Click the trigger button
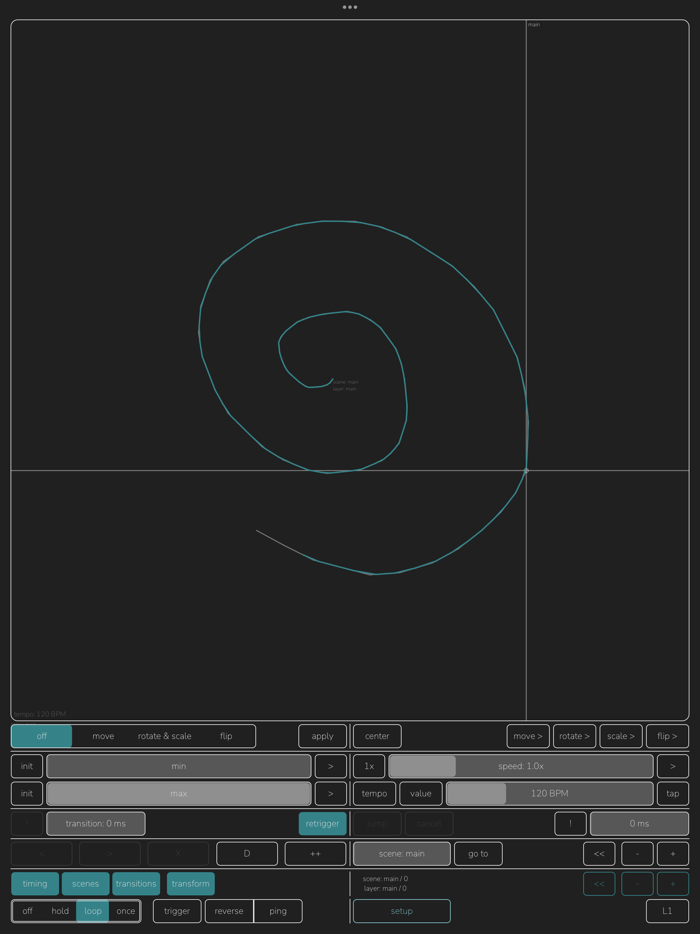Viewport: 700px width, 934px height. coord(177,911)
